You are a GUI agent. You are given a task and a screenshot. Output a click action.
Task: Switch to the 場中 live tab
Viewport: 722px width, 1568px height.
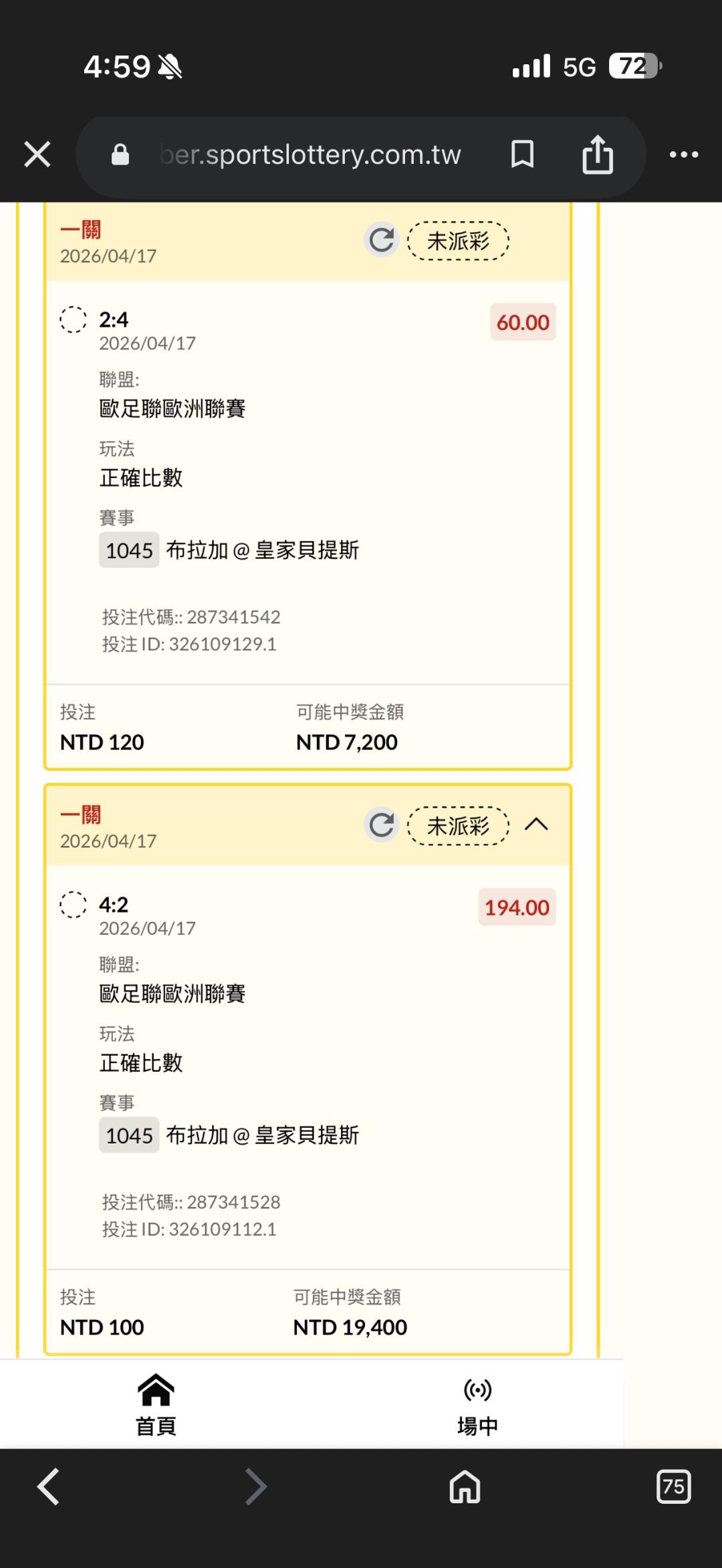point(477,1404)
